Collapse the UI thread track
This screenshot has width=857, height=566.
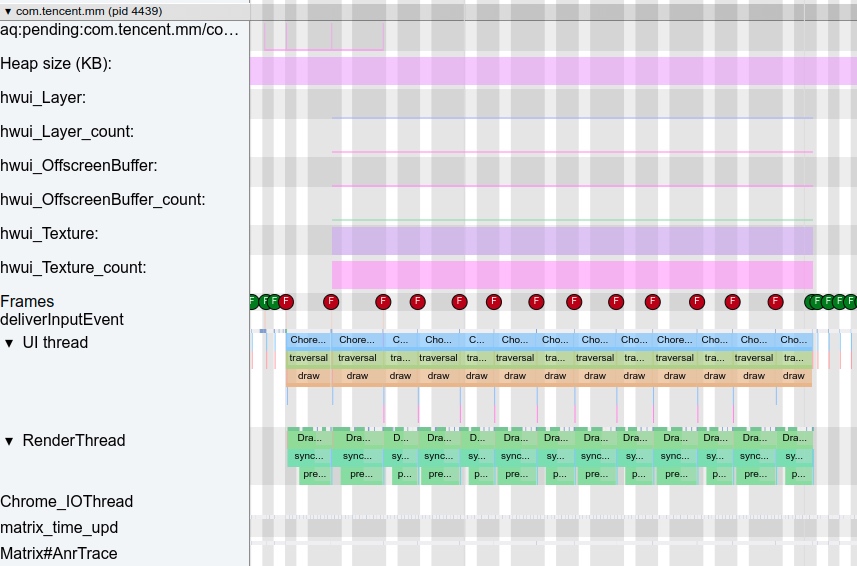click(9, 343)
